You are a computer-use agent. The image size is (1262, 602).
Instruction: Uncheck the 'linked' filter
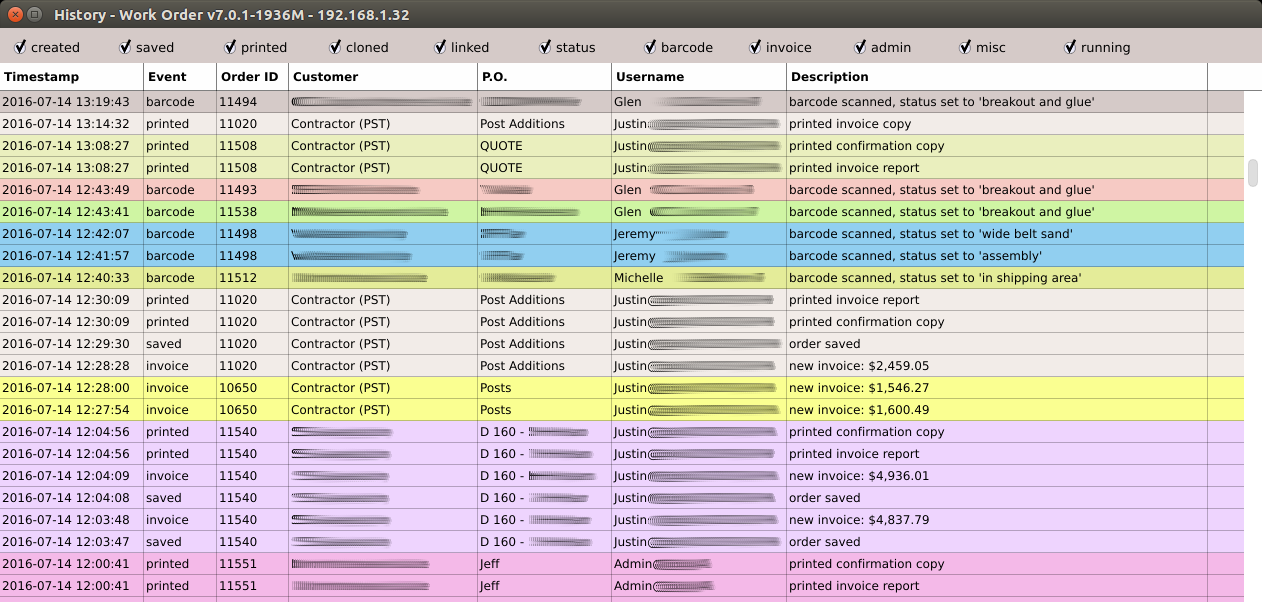441,47
